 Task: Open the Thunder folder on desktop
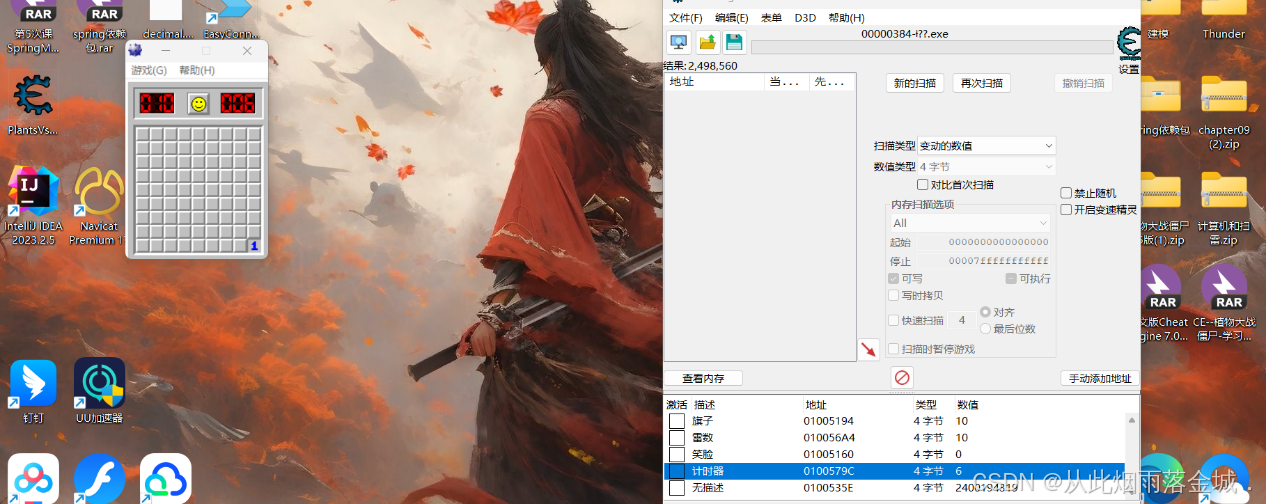1223,20
